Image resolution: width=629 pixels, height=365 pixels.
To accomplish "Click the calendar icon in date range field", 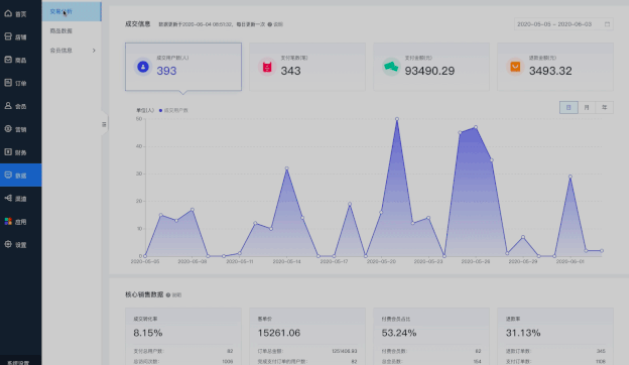I will point(607,24).
